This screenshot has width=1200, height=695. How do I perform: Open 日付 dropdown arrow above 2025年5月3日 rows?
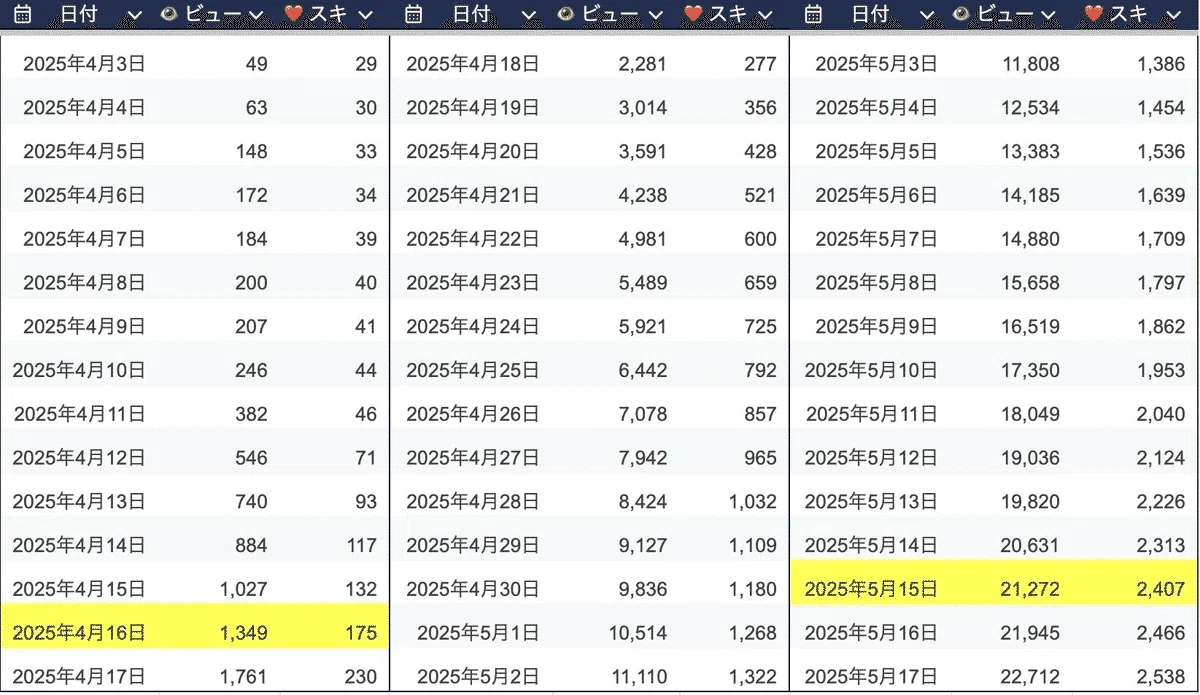pos(927,15)
